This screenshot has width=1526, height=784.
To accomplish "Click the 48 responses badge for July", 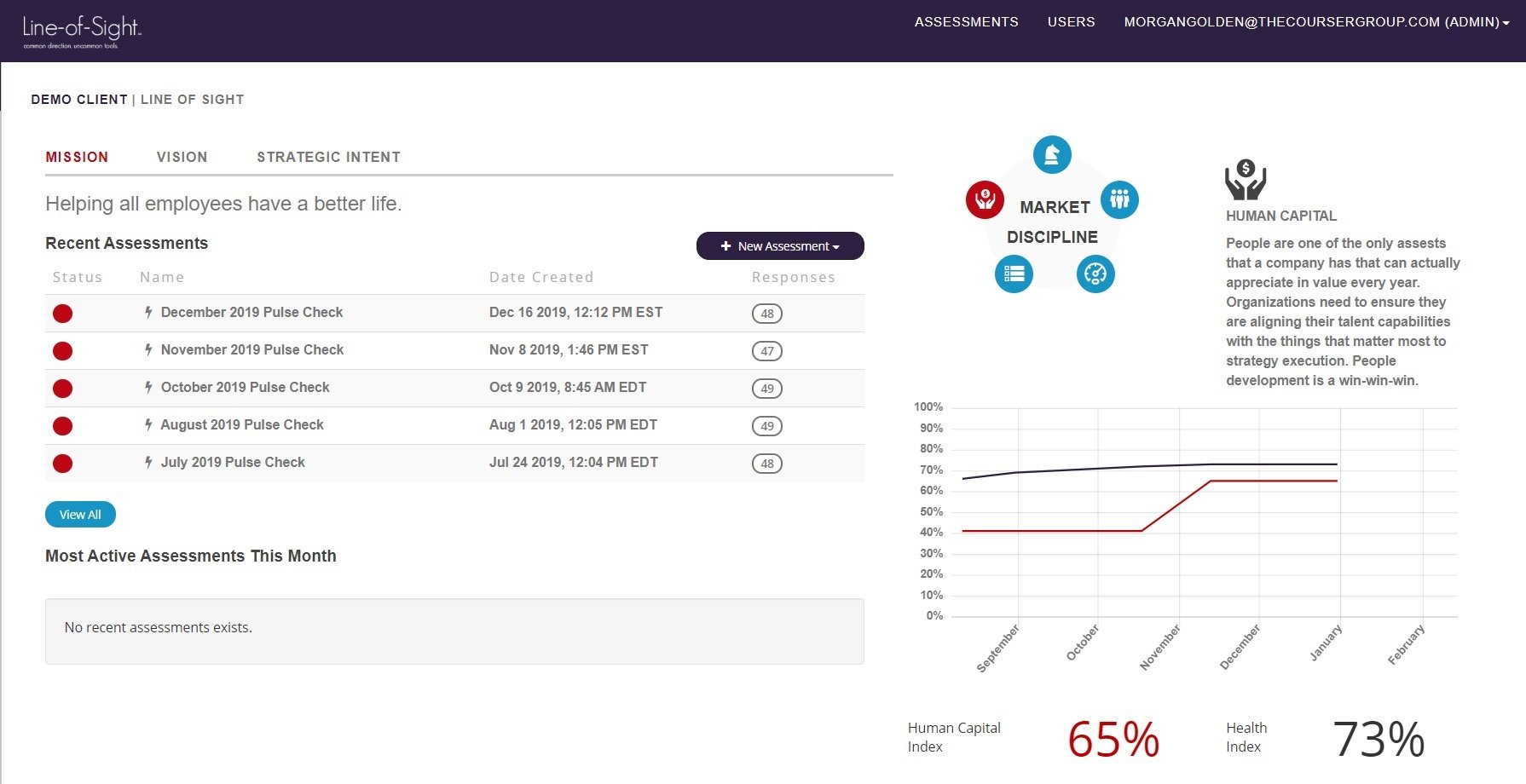I will coord(767,464).
